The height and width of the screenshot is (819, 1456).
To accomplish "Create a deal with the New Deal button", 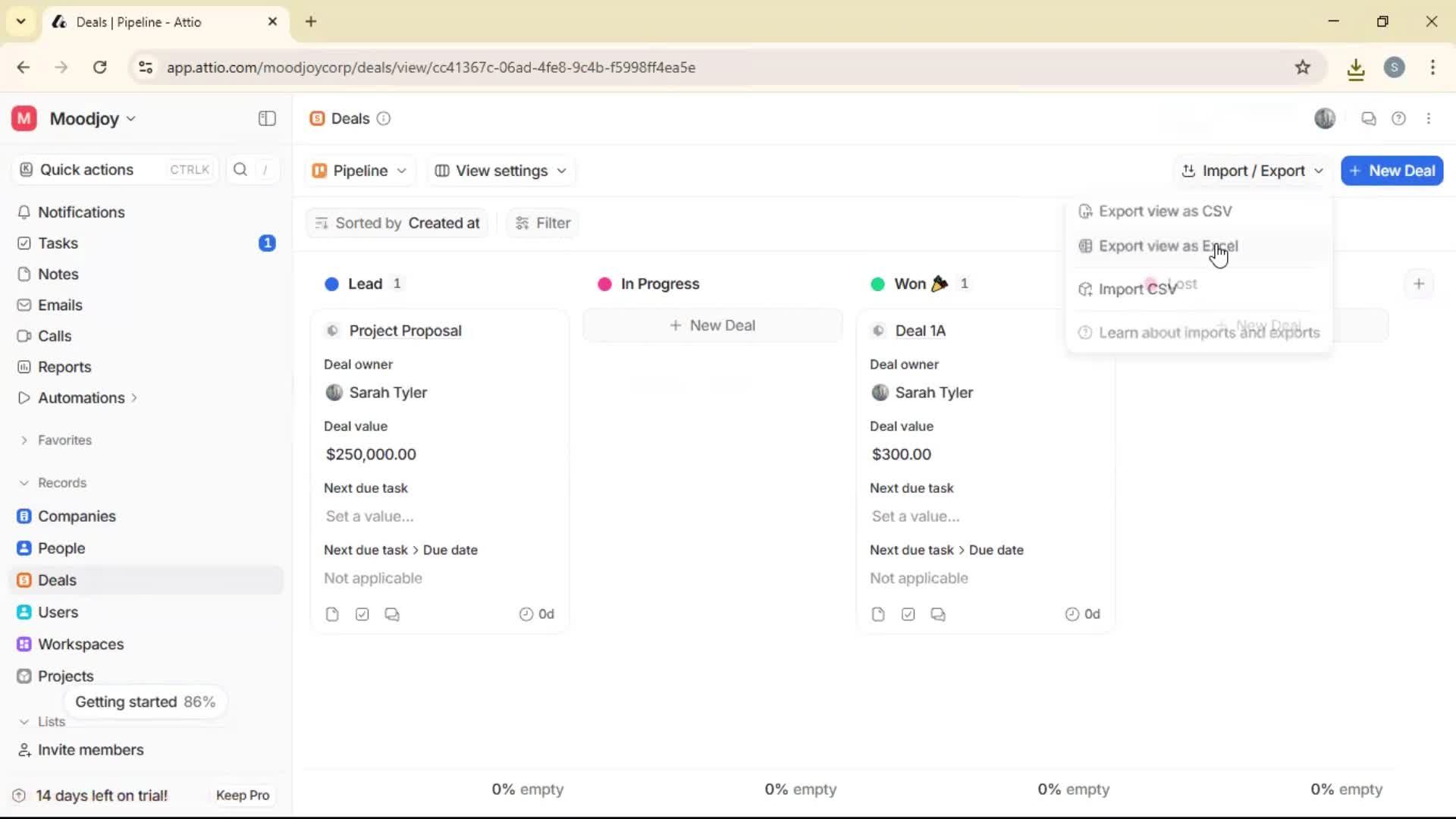I will (x=1392, y=171).
